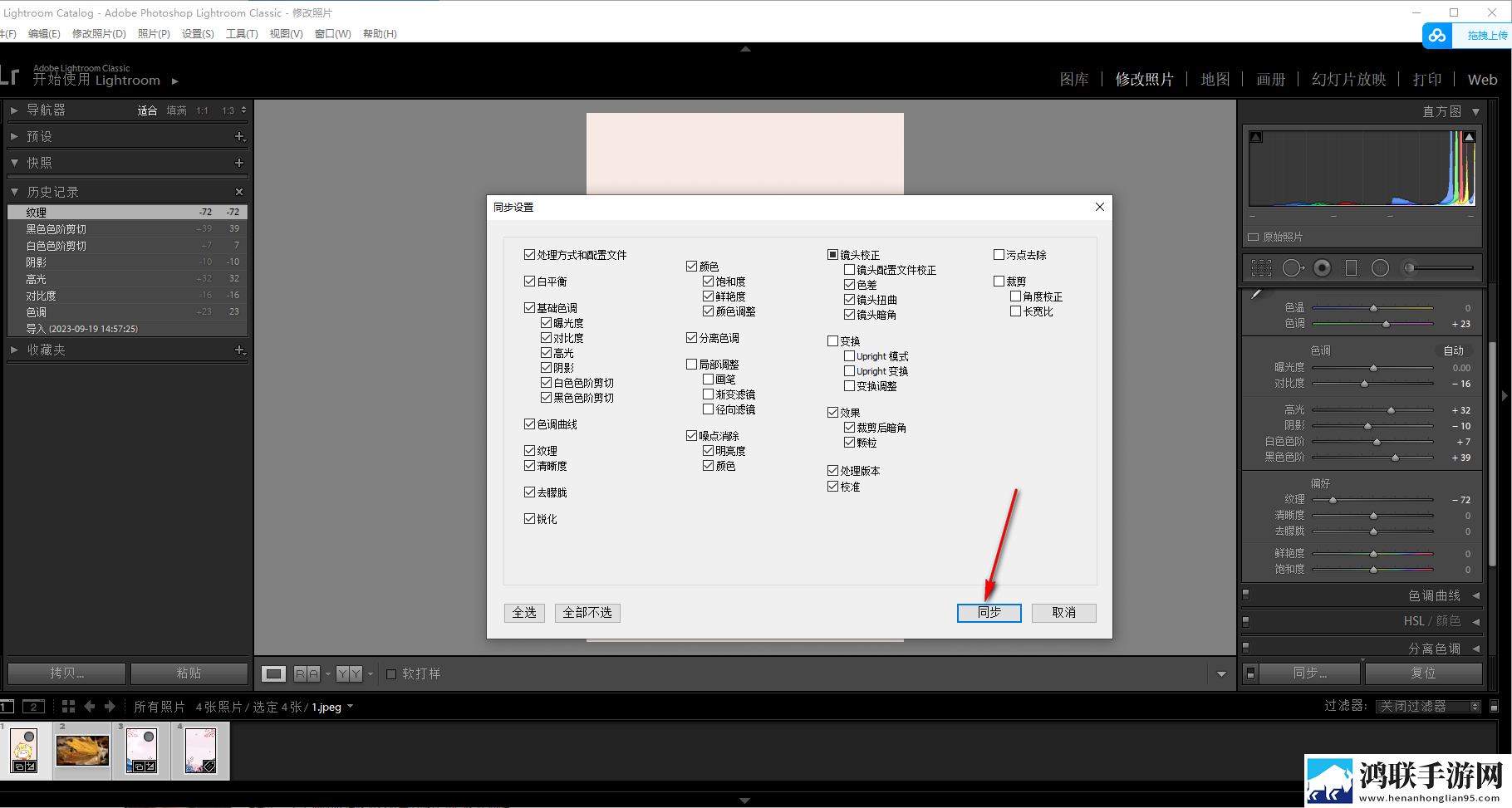Screen dimensions: 1512x808
Task: Click the 全选 button
Action: point(524,612)
